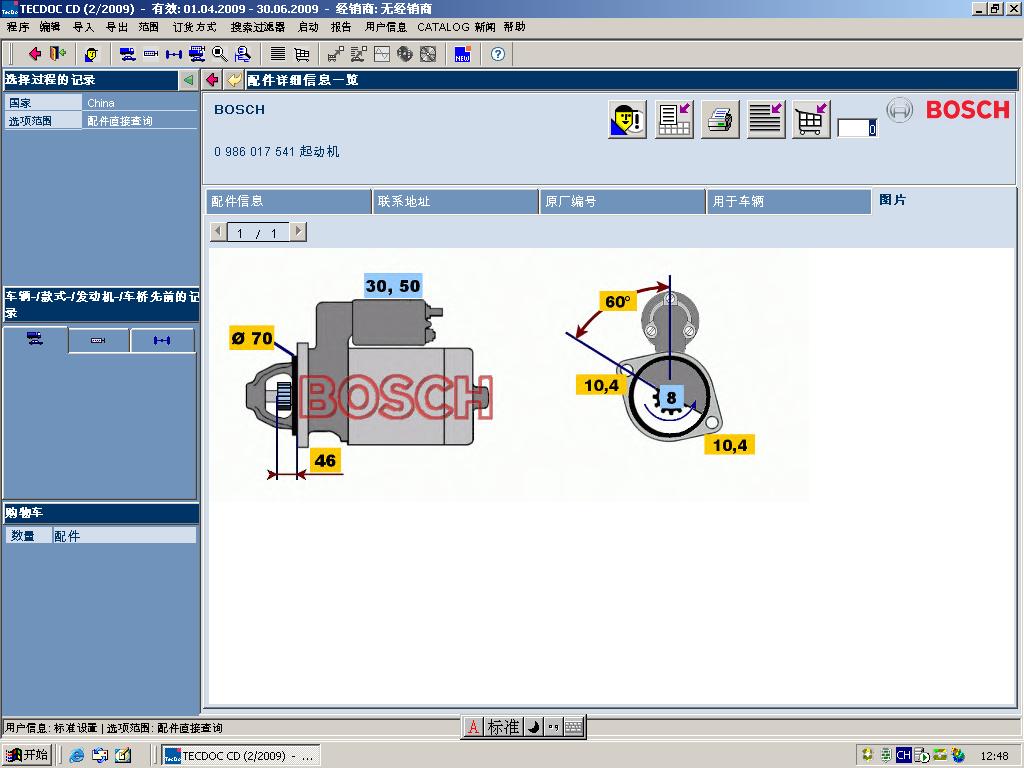Collapse the selection history panel green arrow

coord(188,80)
